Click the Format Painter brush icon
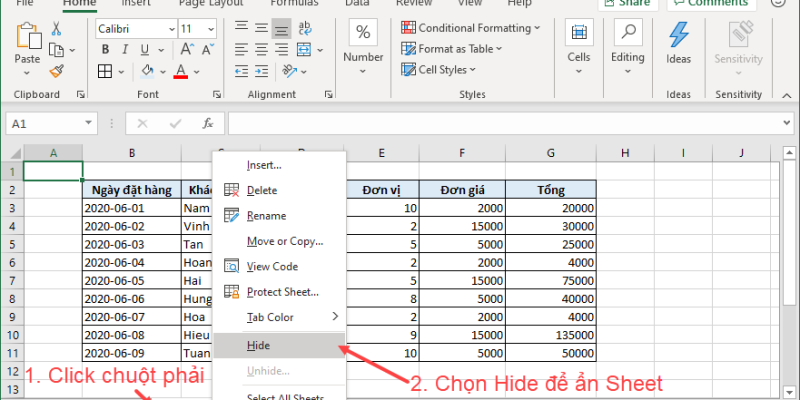Screen dimensions: 800x400 [57, 71]
